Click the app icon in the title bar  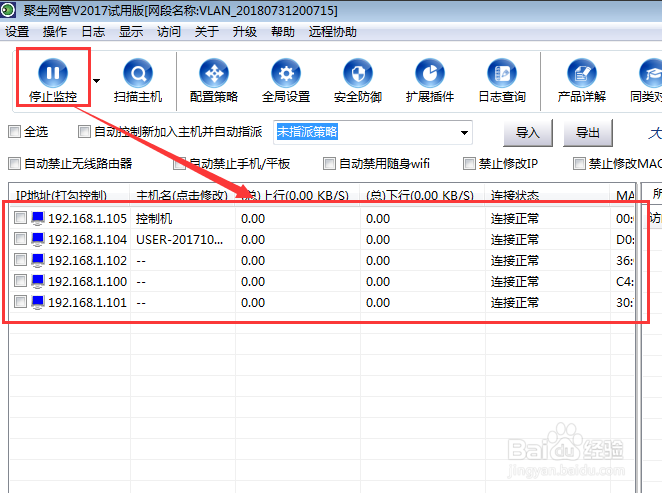(x=8, y=10)
